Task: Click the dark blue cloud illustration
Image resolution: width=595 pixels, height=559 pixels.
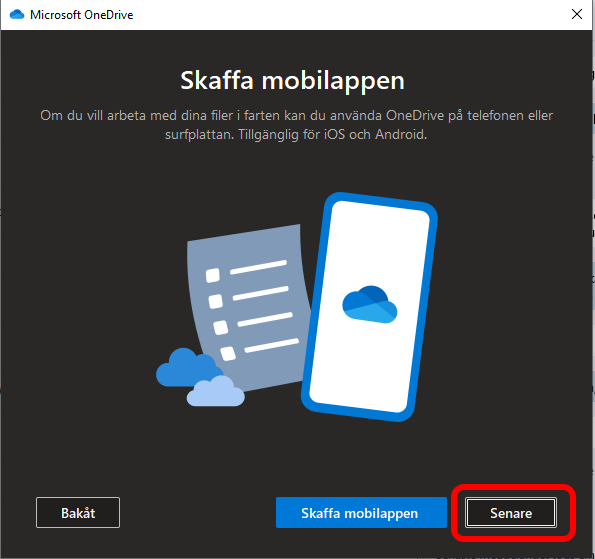Action: click(x=186, y=367)
